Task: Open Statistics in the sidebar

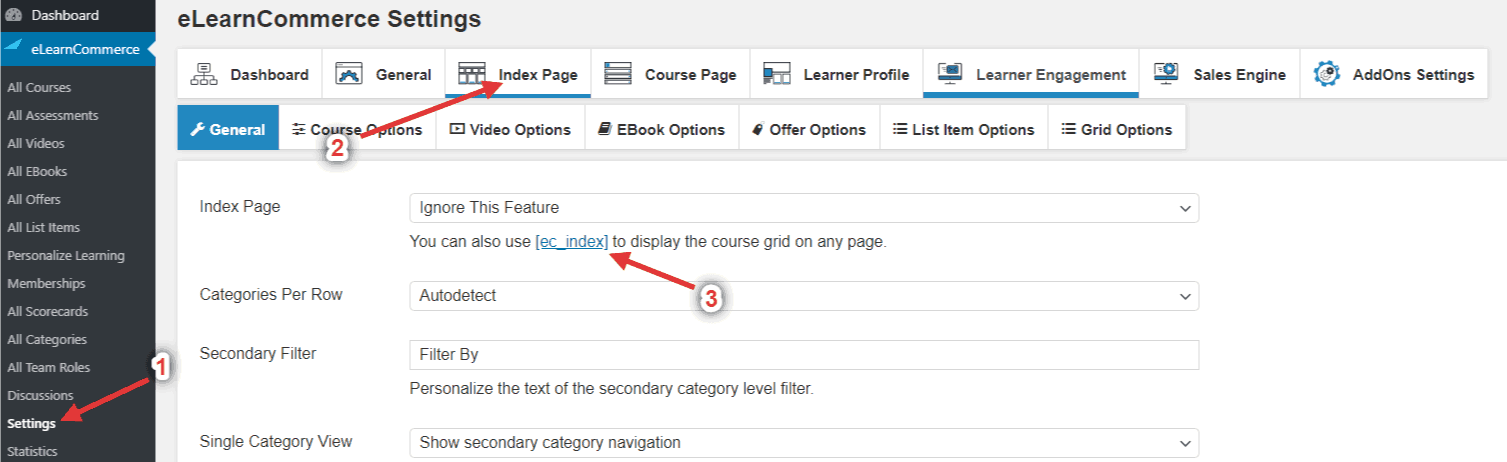Action: click(x=32, y=451)
